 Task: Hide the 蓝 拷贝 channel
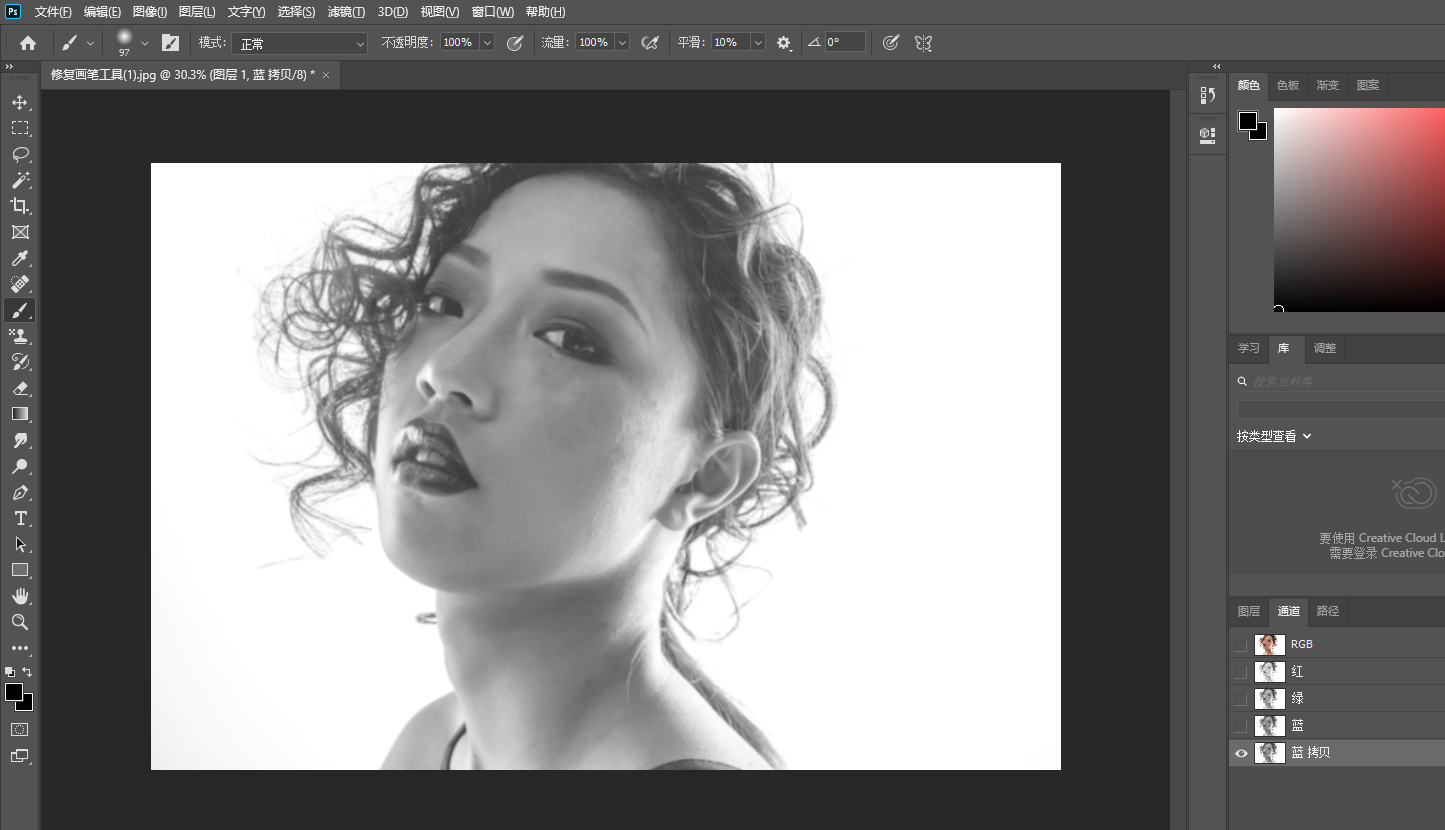pos(1241,753)
